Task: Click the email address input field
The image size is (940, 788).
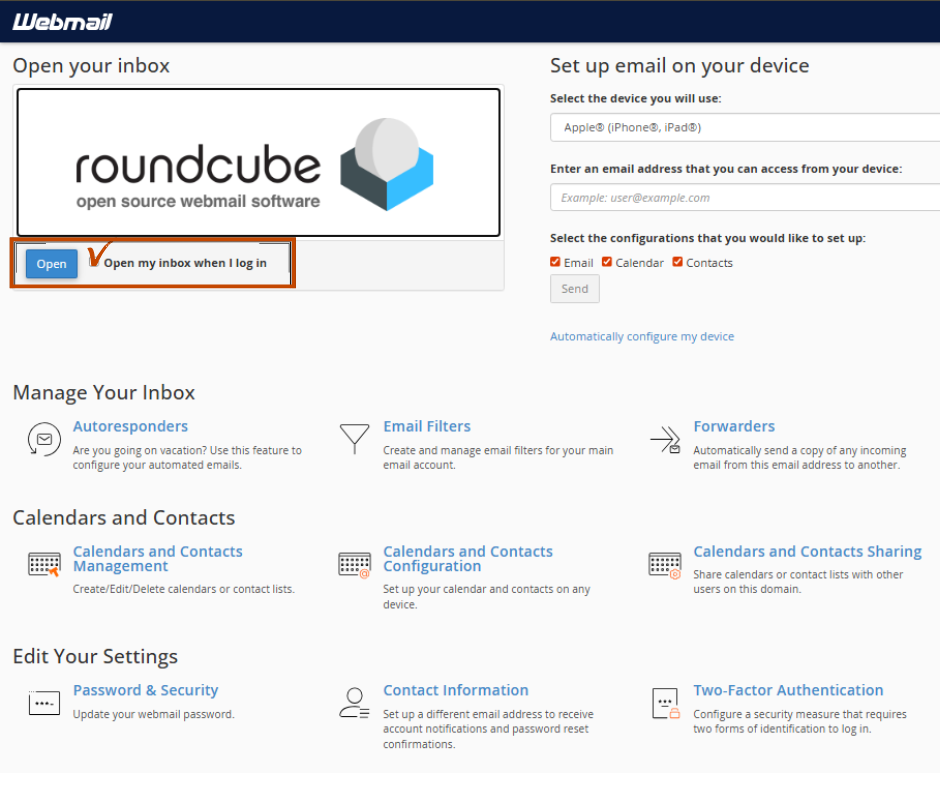Action: tap(745, 197)
